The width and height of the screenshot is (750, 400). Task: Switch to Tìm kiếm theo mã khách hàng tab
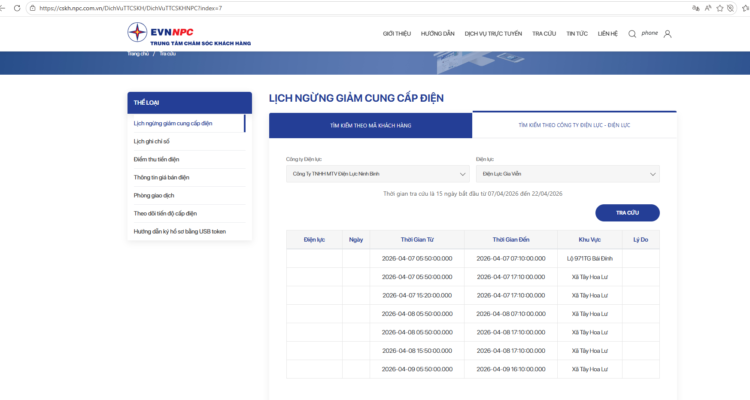(x=370, y=126)
